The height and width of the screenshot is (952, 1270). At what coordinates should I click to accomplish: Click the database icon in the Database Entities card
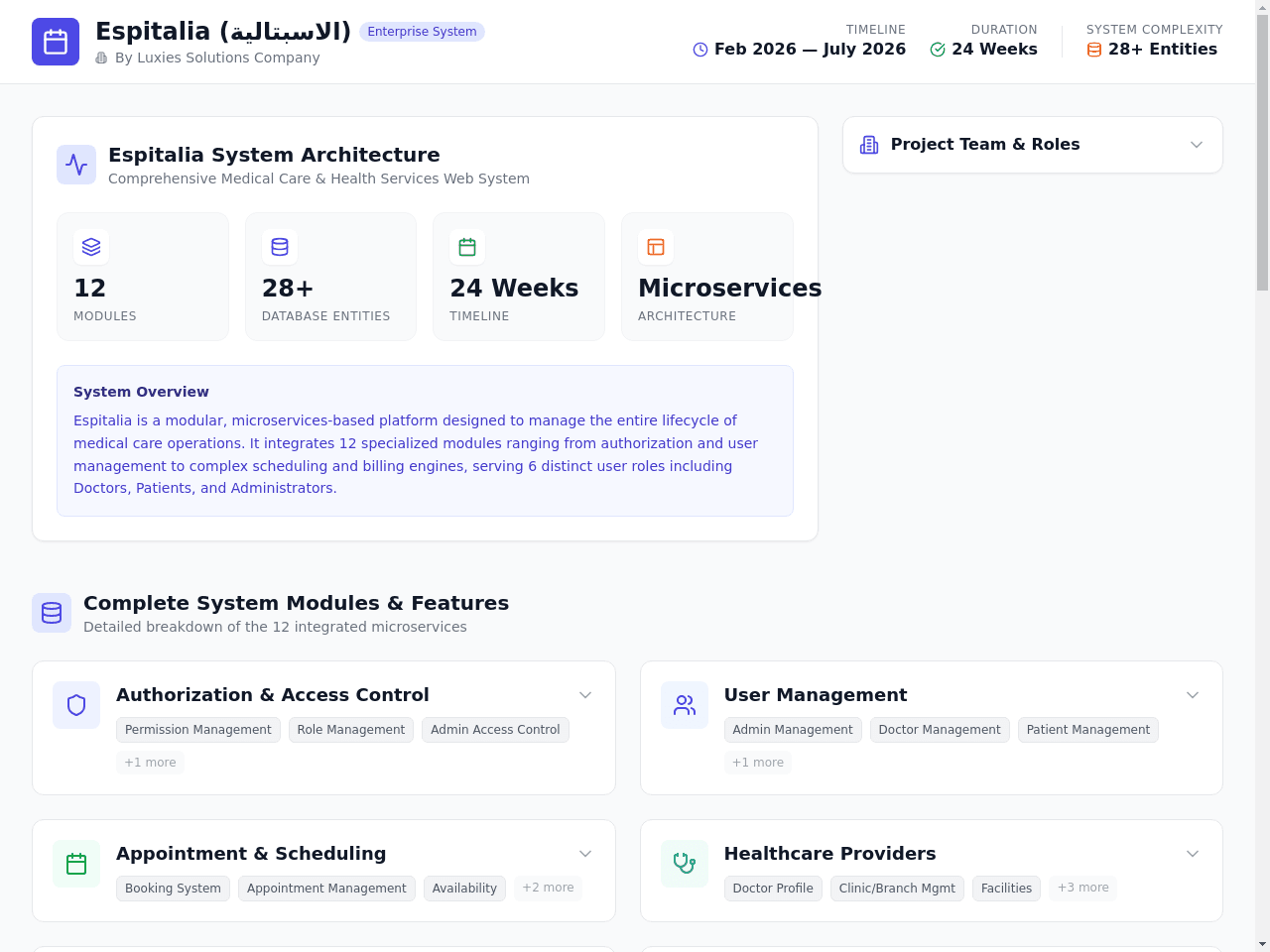pos(280,247)
